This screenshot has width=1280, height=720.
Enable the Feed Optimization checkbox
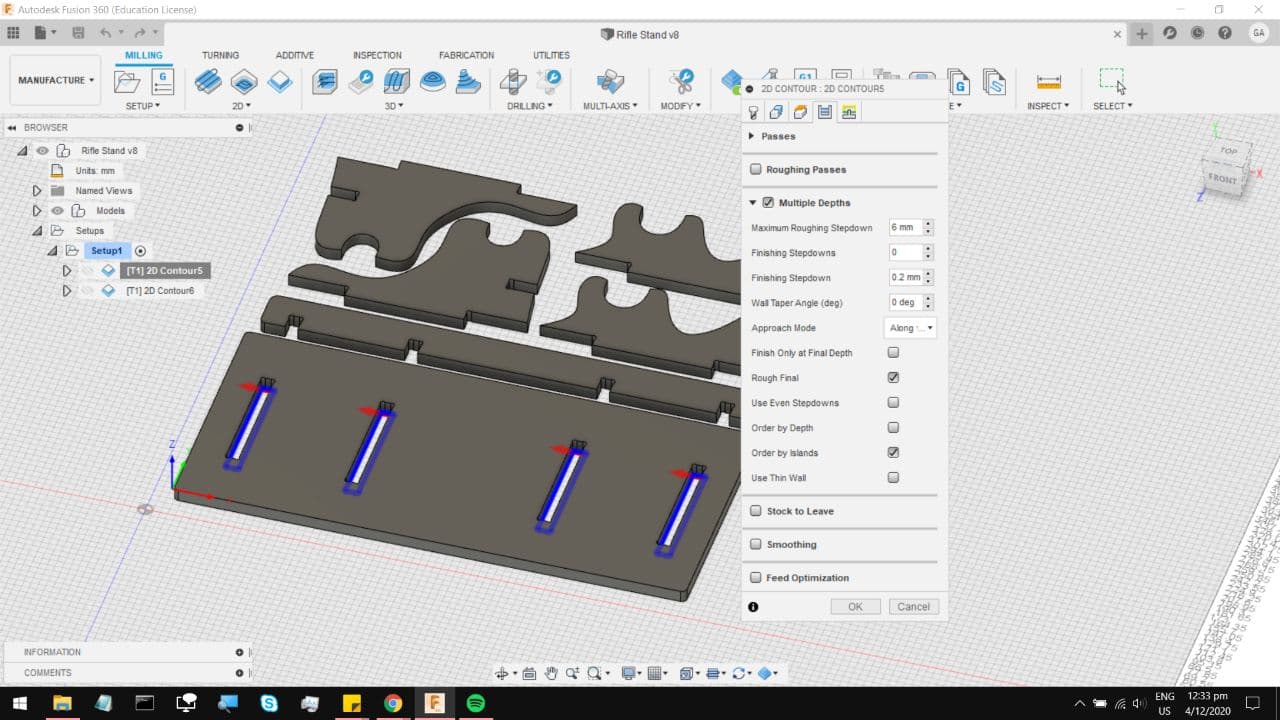pyautogui.click(x=756, y=578)
